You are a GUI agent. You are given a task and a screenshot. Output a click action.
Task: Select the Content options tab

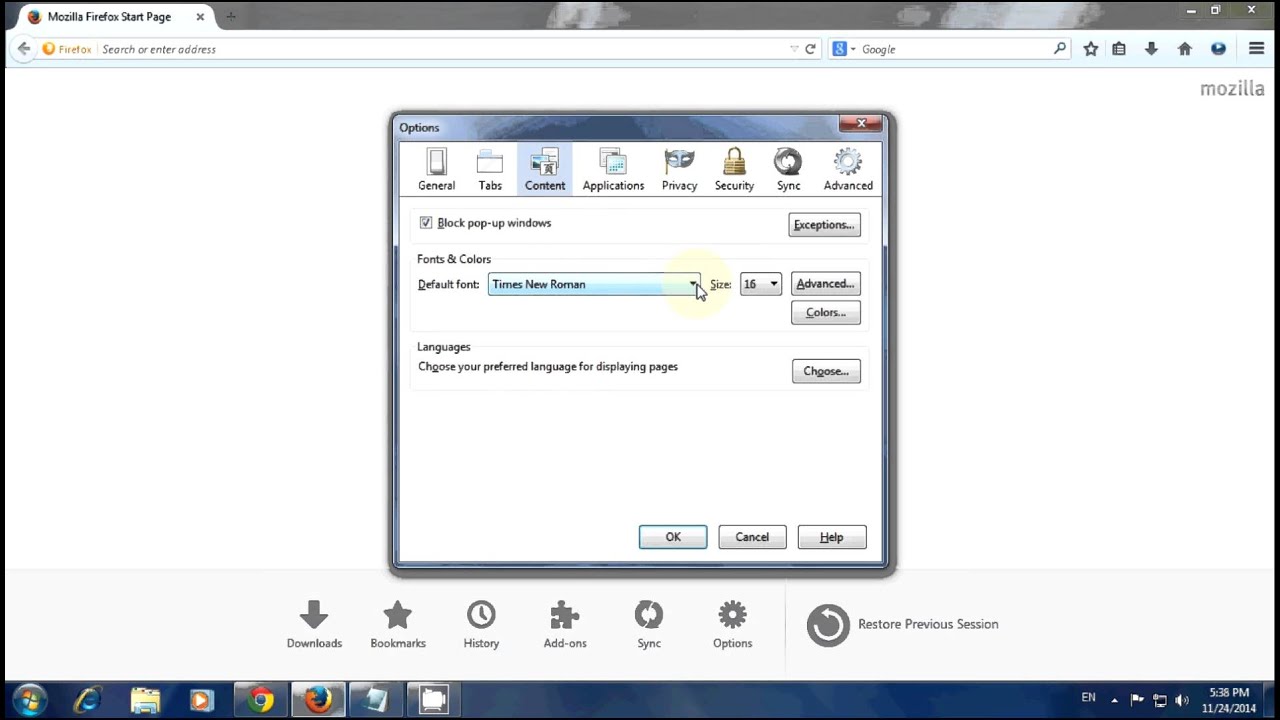coord(545,170)
